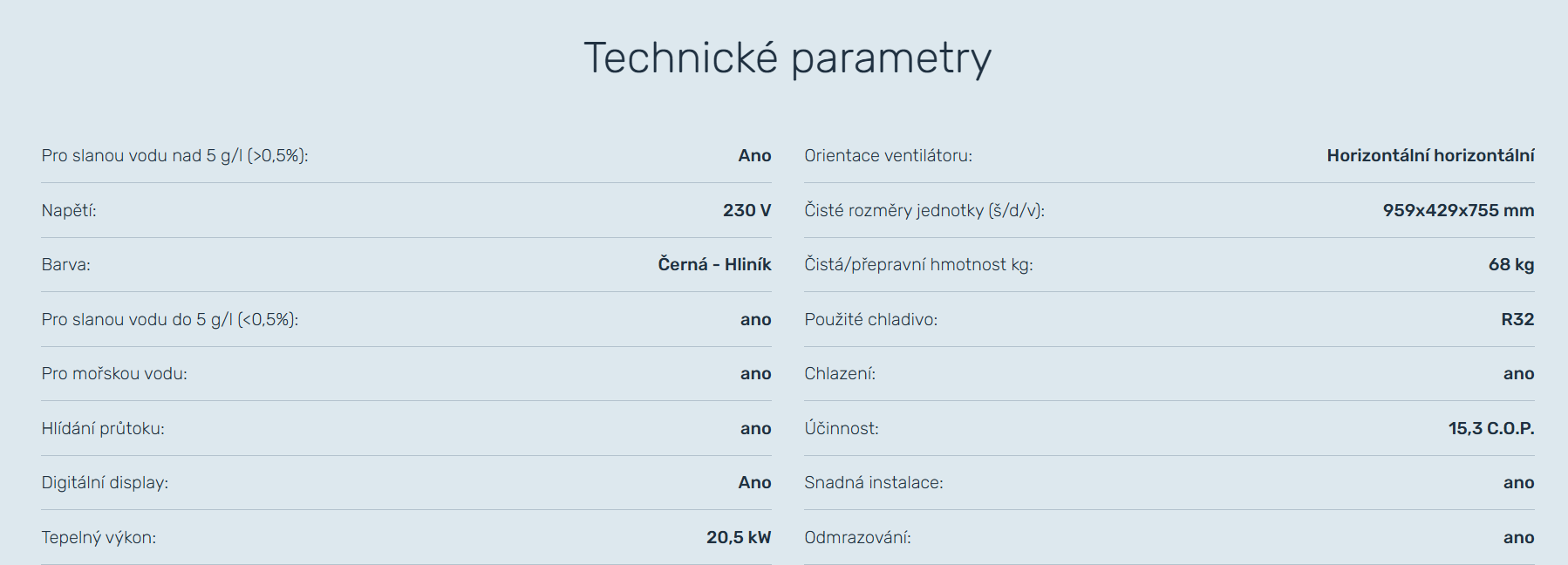The width and height of the screenshot is (1568, 565).
Task: Click the Orientace ventilátoru label
Action: 888,156
